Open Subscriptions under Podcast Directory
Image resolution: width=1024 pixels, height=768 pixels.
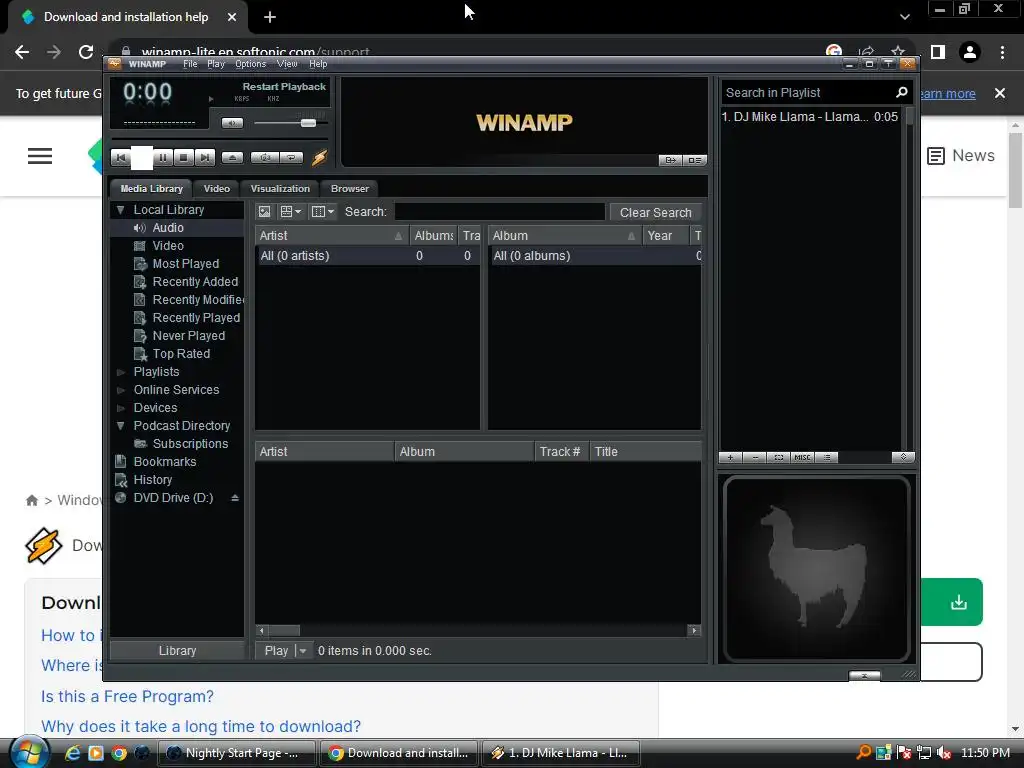(x=190, y=443)
